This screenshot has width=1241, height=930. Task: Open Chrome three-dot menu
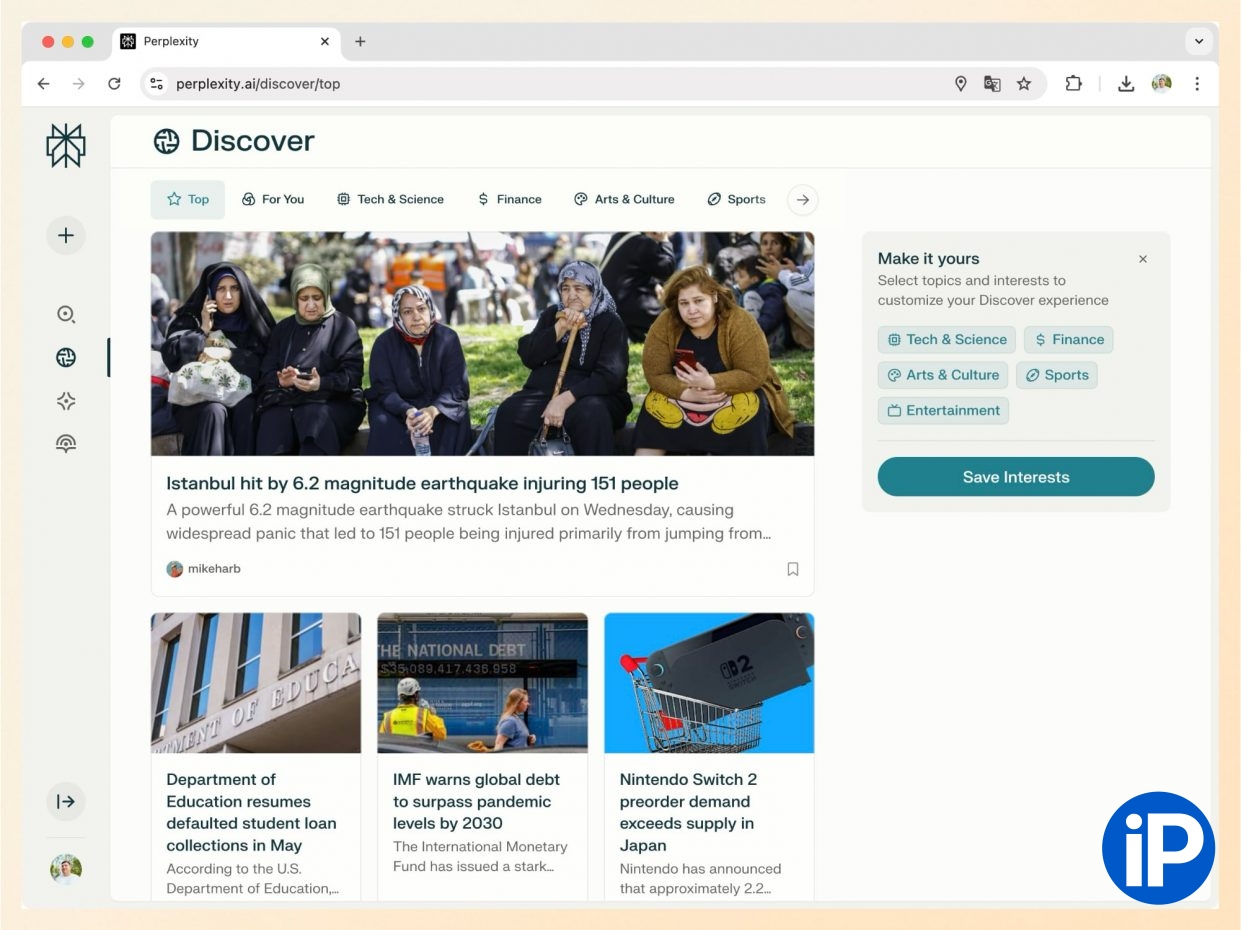[1197, 84]
